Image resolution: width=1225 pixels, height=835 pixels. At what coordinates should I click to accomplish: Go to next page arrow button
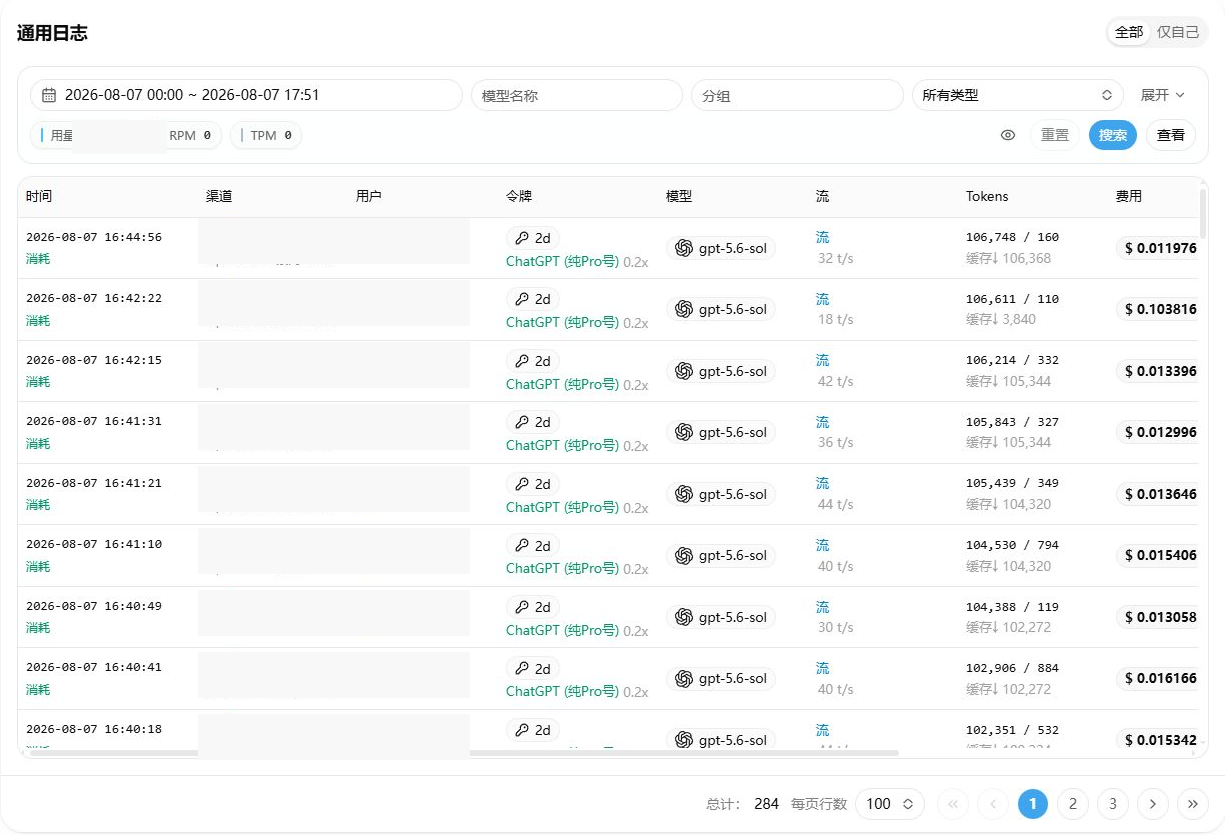[x=1152, y=804]
